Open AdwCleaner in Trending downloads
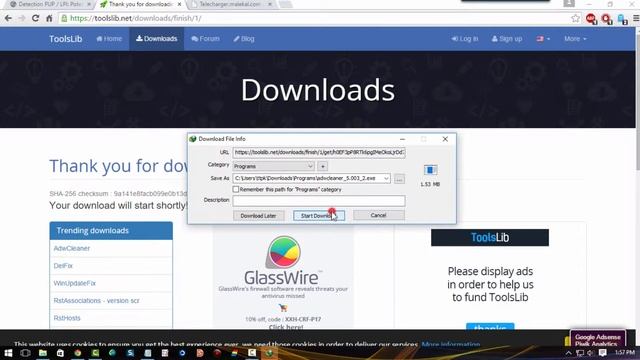 72,248
